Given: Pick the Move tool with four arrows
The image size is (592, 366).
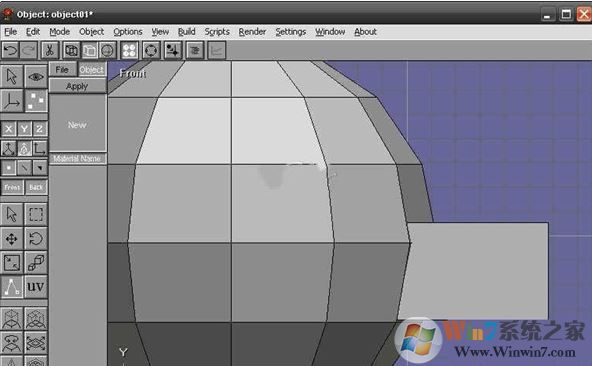Looking at the screenshot, I should [x=12, y=239].
